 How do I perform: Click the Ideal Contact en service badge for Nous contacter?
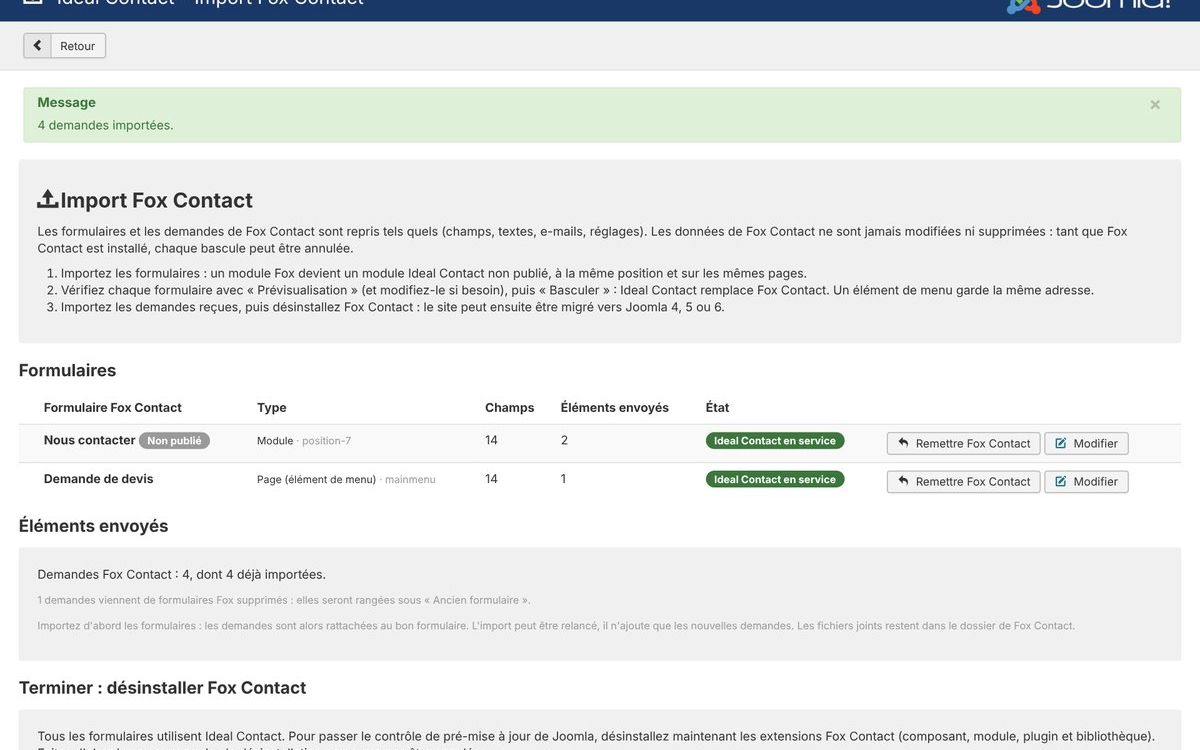coord(775,441)
